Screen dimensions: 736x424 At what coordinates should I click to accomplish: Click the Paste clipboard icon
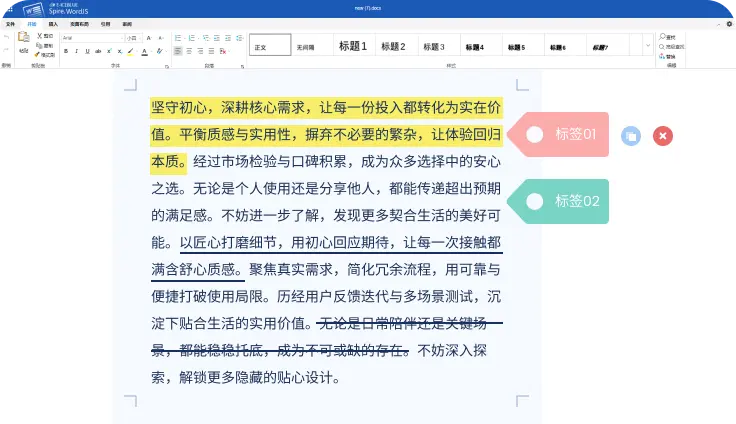click(x=23, y=37)
